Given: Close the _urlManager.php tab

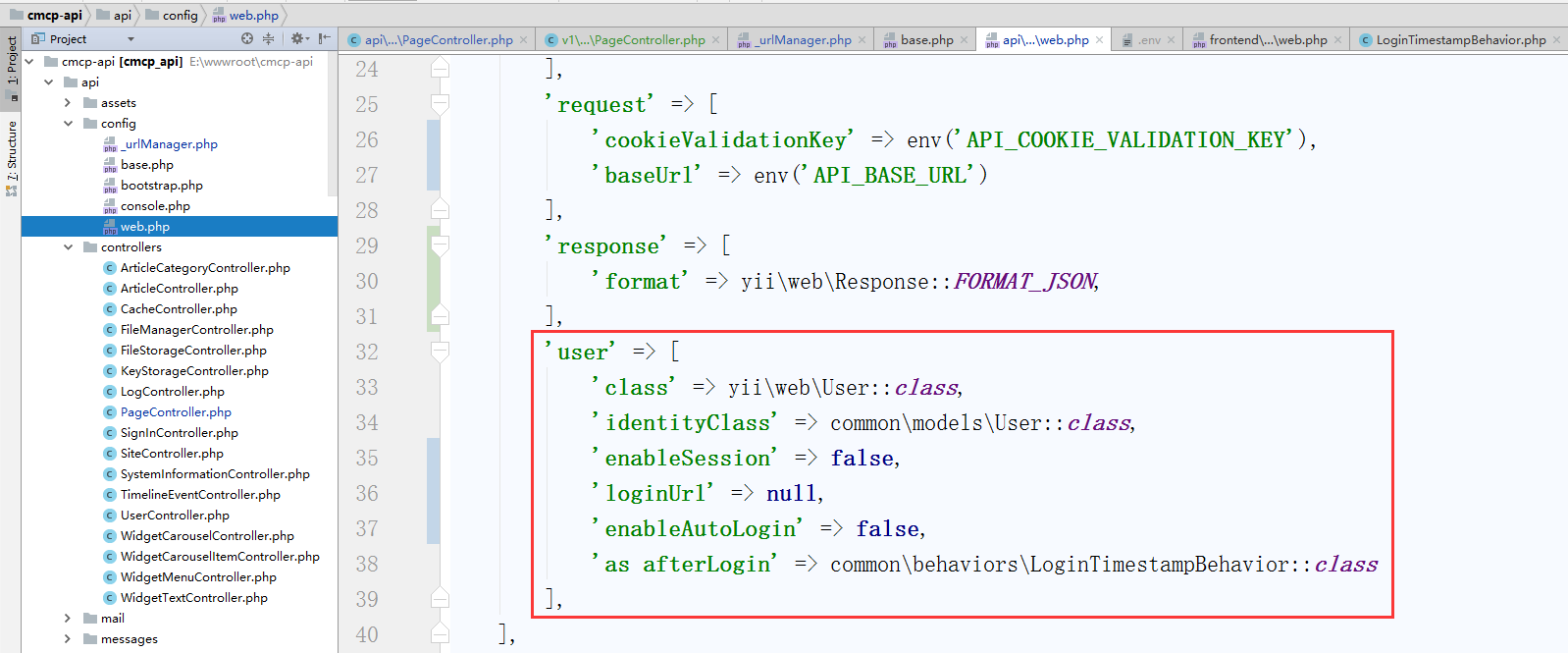Looking at the screenshot, I should click(x=862, y=40).
